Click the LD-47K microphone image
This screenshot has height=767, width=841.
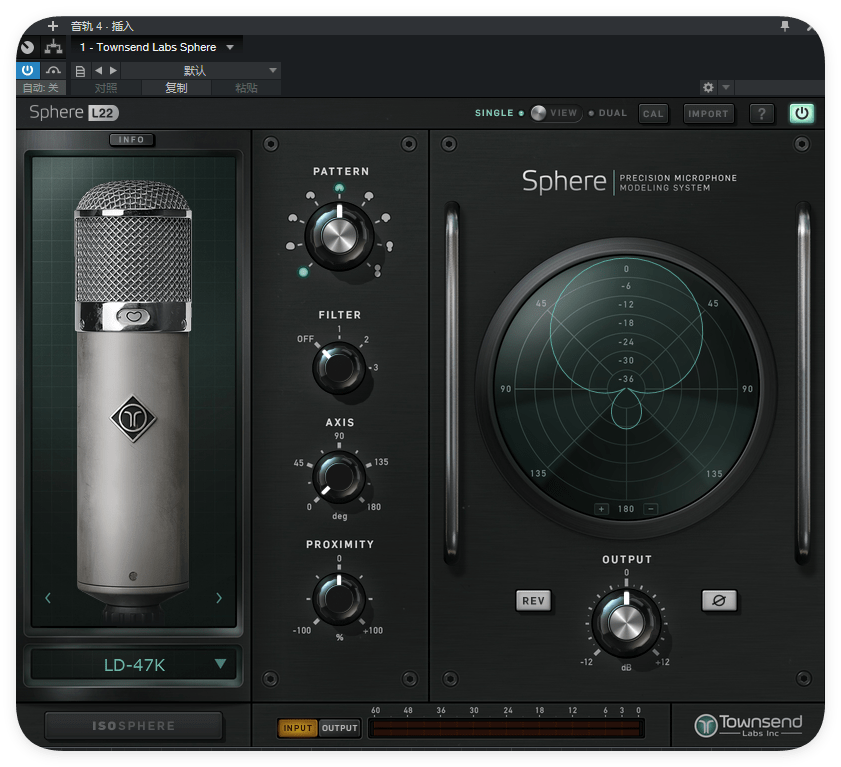pos(133,400)
